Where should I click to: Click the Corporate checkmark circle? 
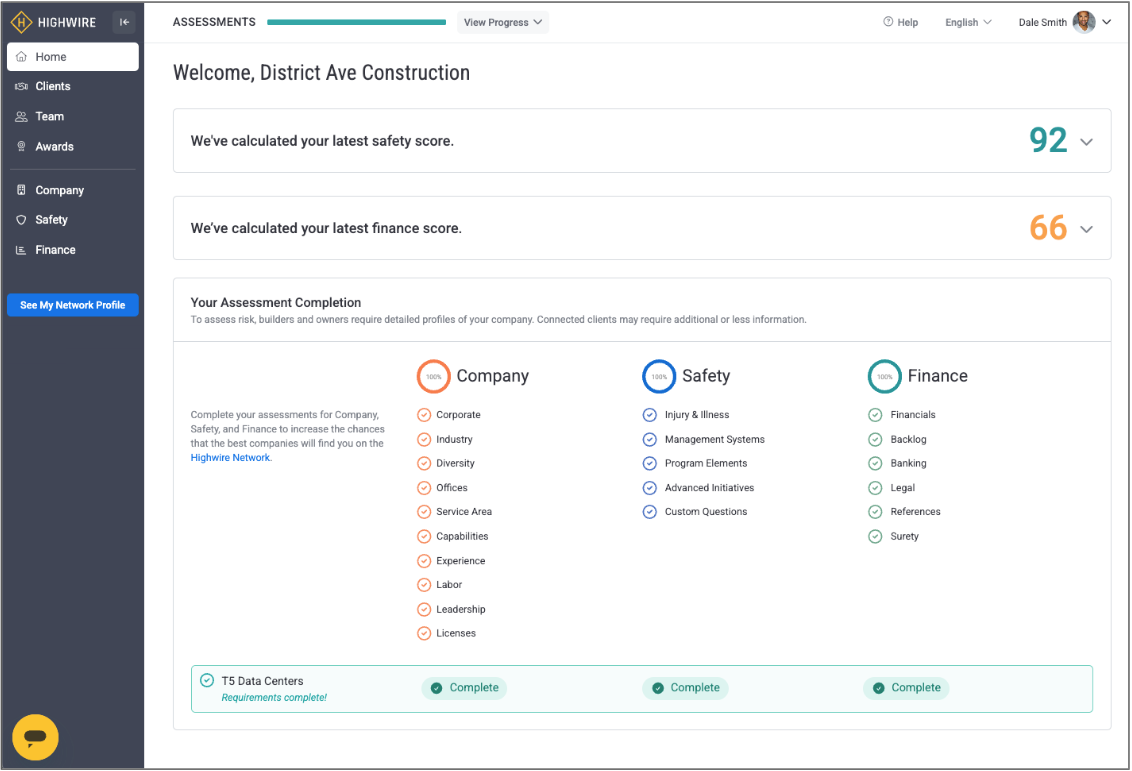424,415
